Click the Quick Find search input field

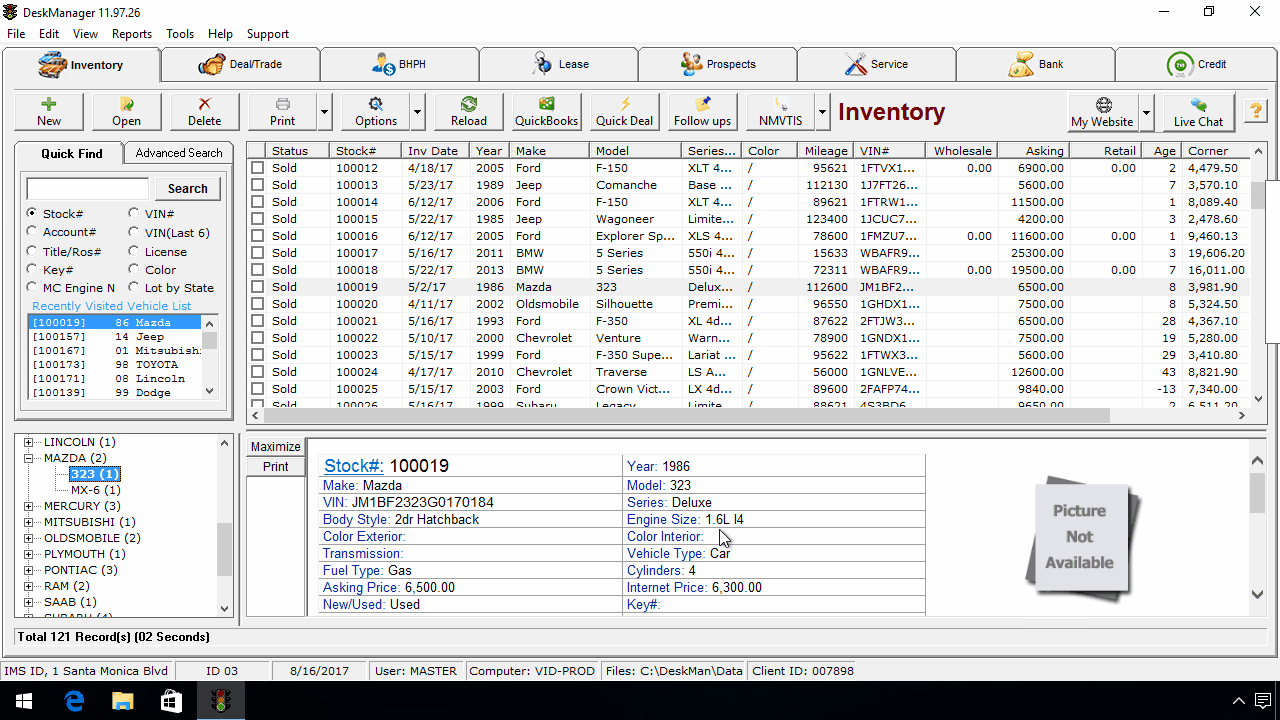88,189
